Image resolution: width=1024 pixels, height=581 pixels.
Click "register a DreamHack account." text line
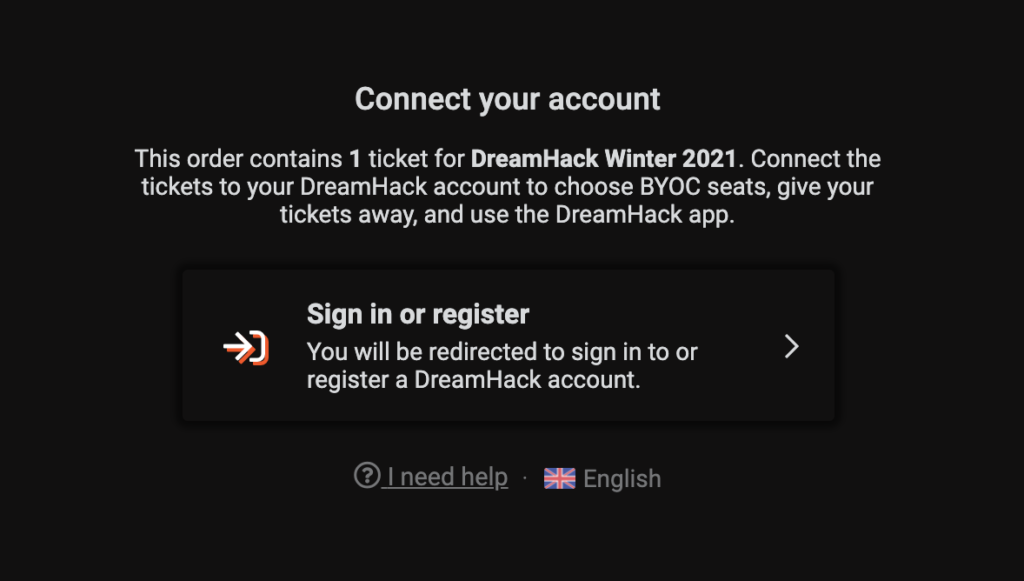click(x=473, y=379)
